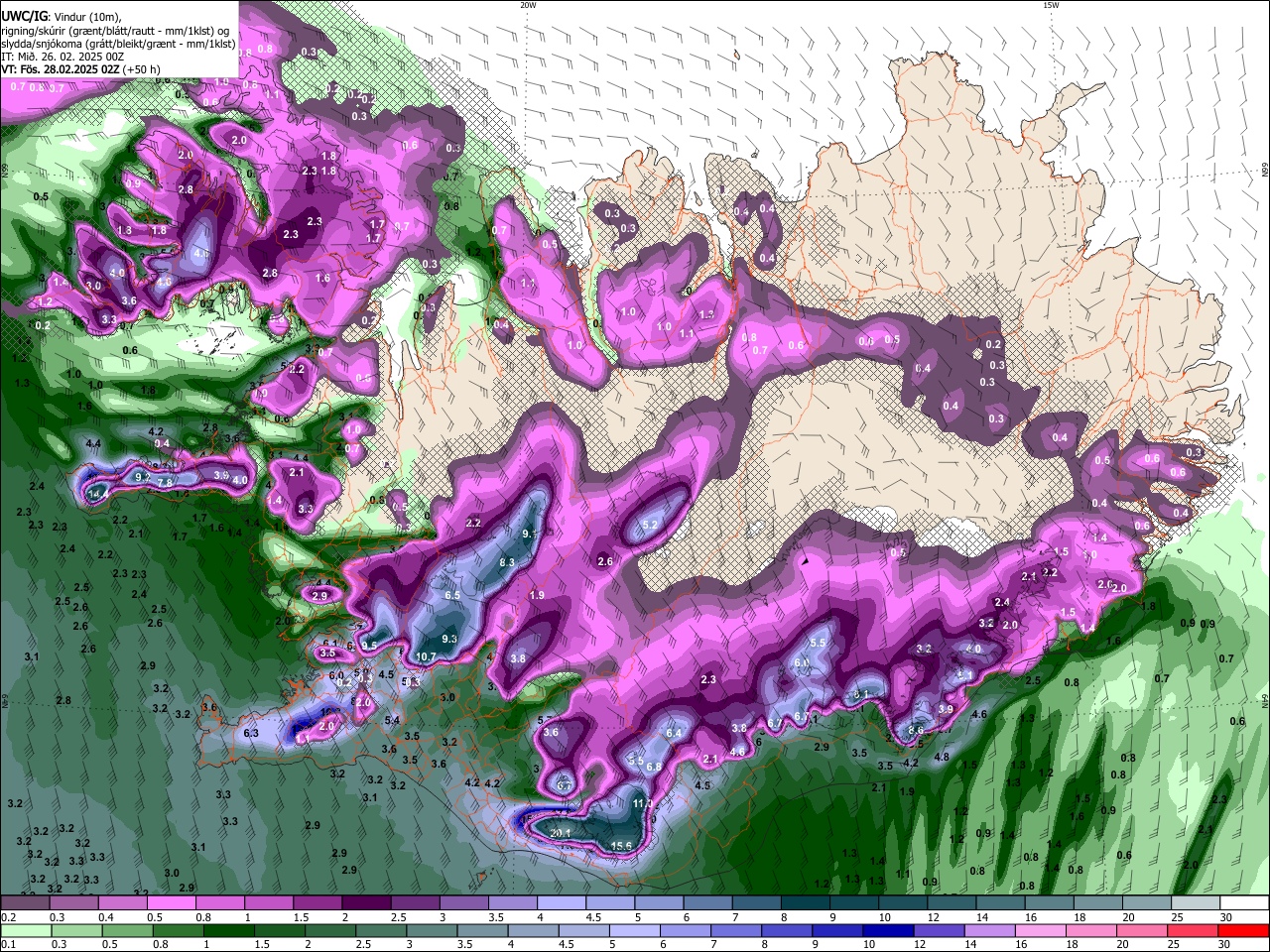The height and width of the screenshot is (952, 1270).
Task: Click the '14.4' precipitation value on the map
Action: click(98, 493)
